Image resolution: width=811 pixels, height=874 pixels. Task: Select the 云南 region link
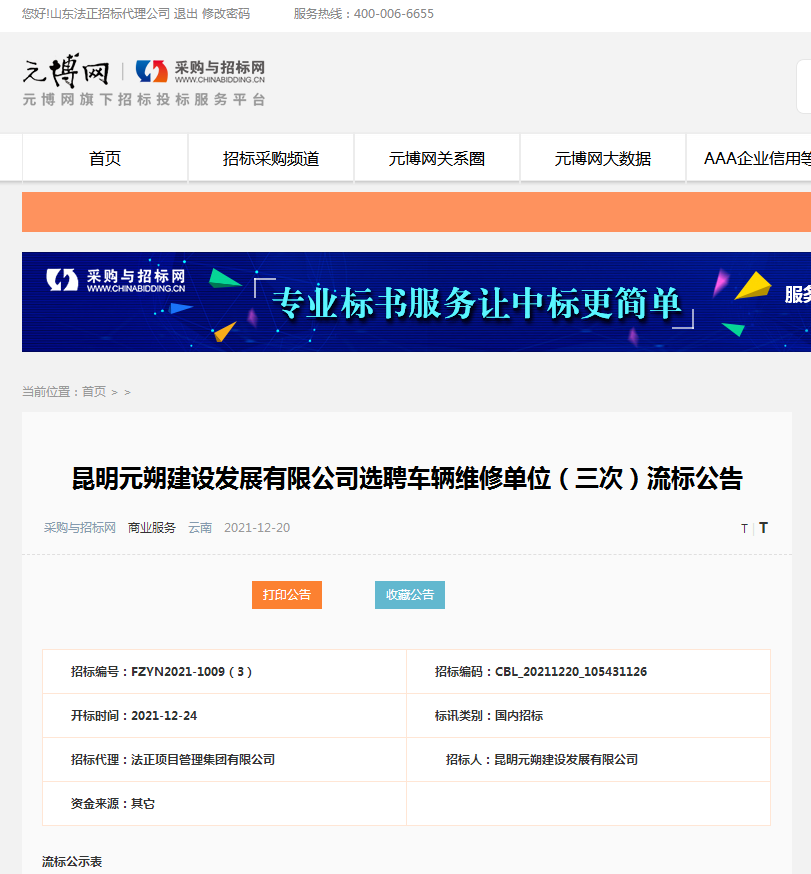tap(199, 527)
